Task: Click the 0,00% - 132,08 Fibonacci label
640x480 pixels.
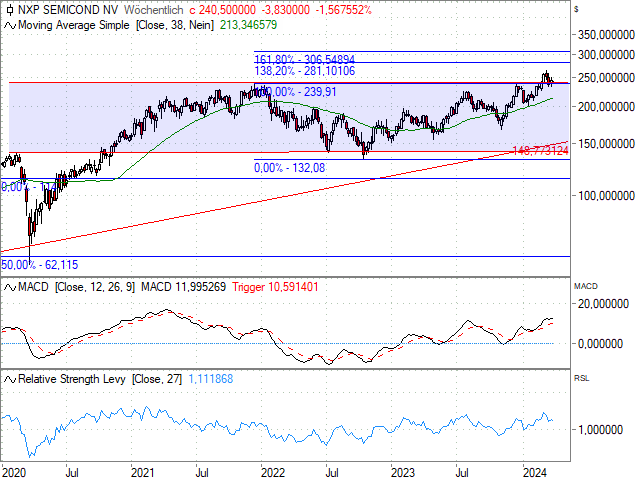Action: 289,168
